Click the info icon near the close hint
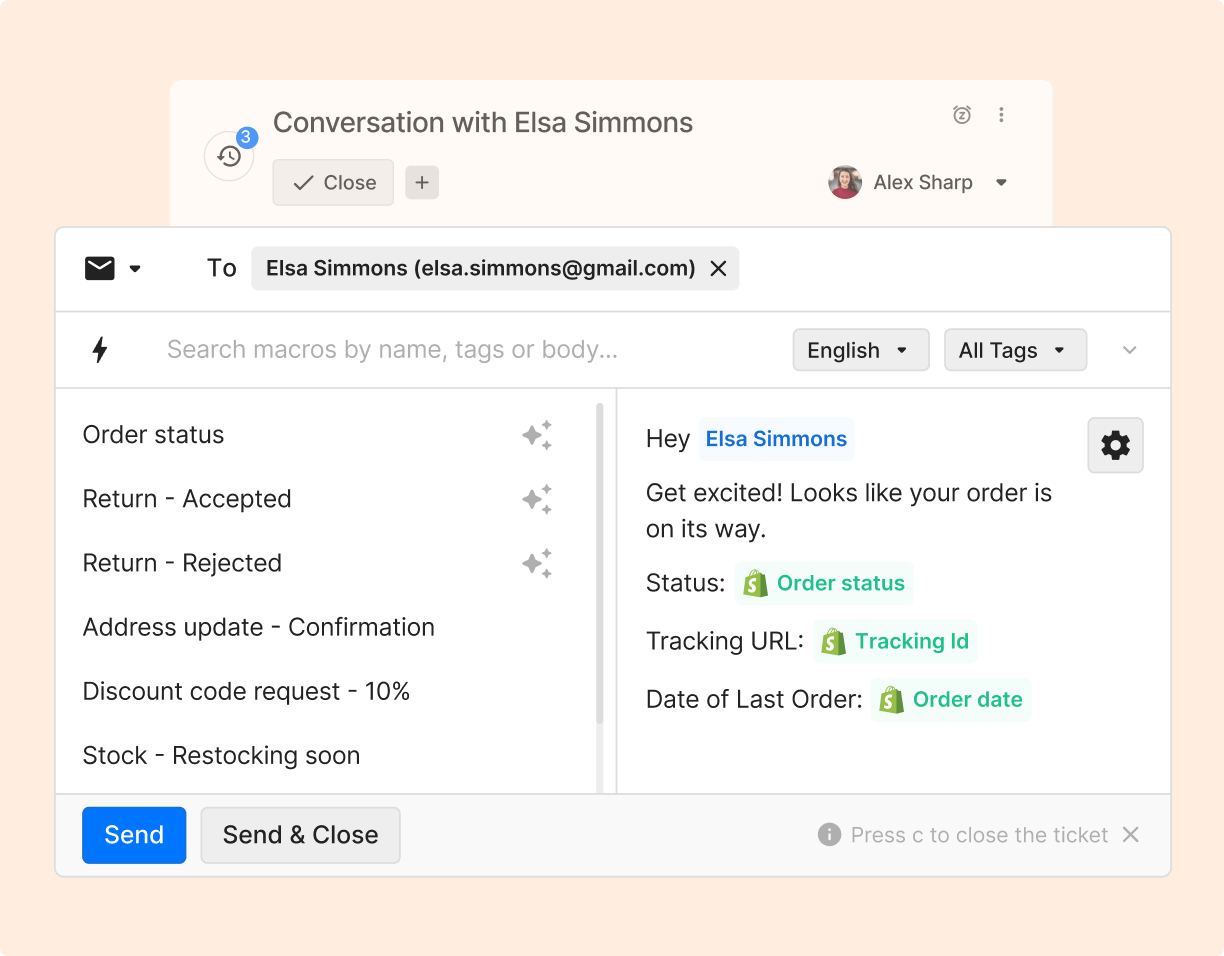 (x=829, y=835)
